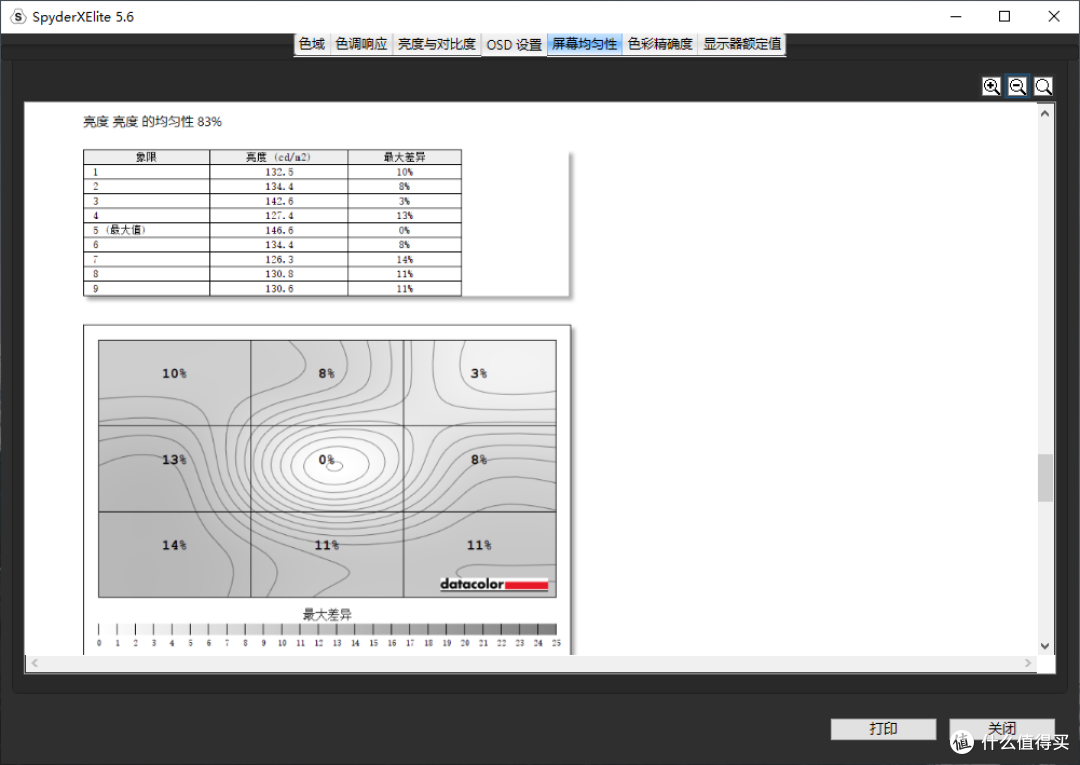Click the 亮度 的均匀性 83% heading
Image resolution: width=1080 pixels, height=765 pixels.
tap(152, 122)
